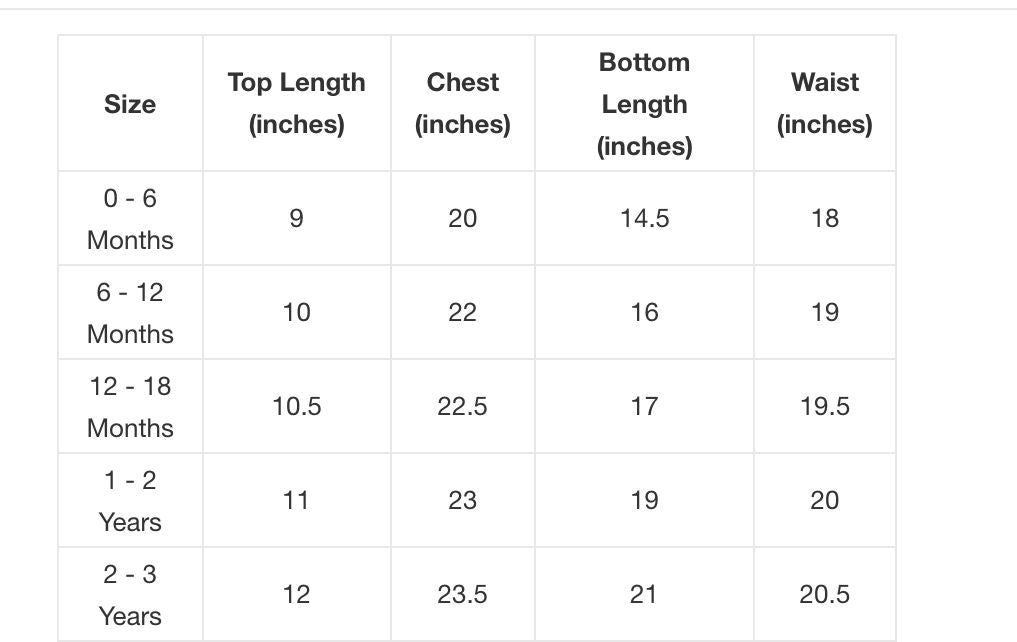Click the 10.5 top length value
The width and height of the screenshot is (1017, 642).
tap(296, 407)
